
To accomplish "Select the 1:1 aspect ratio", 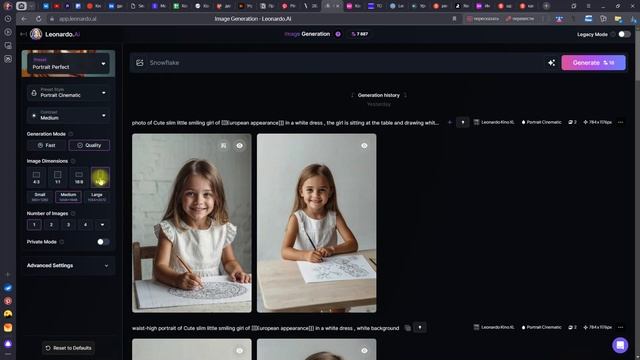I will [x=58, y=177].
